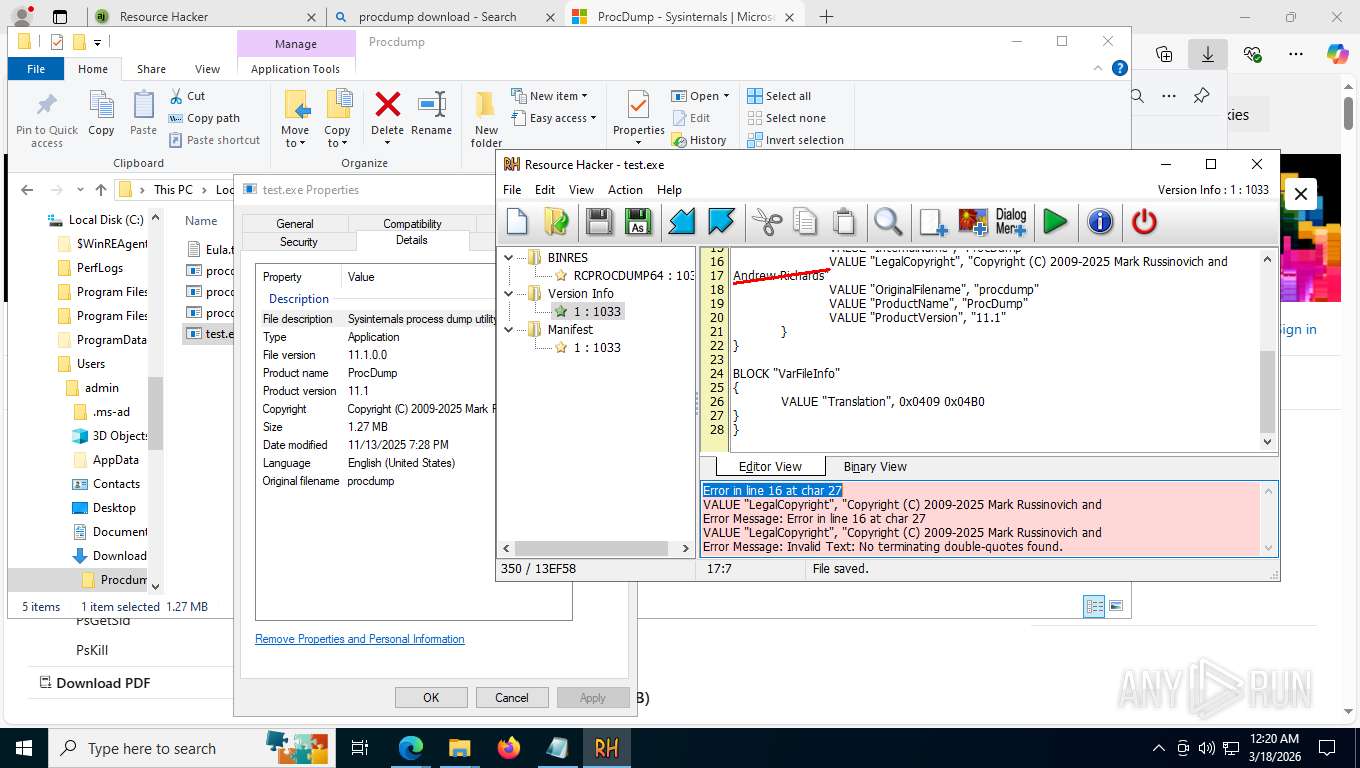The height and width of the screenshot is (768, 1360).
Task: Click Select all in Explorer ribbon
Action: pos(779,96)
